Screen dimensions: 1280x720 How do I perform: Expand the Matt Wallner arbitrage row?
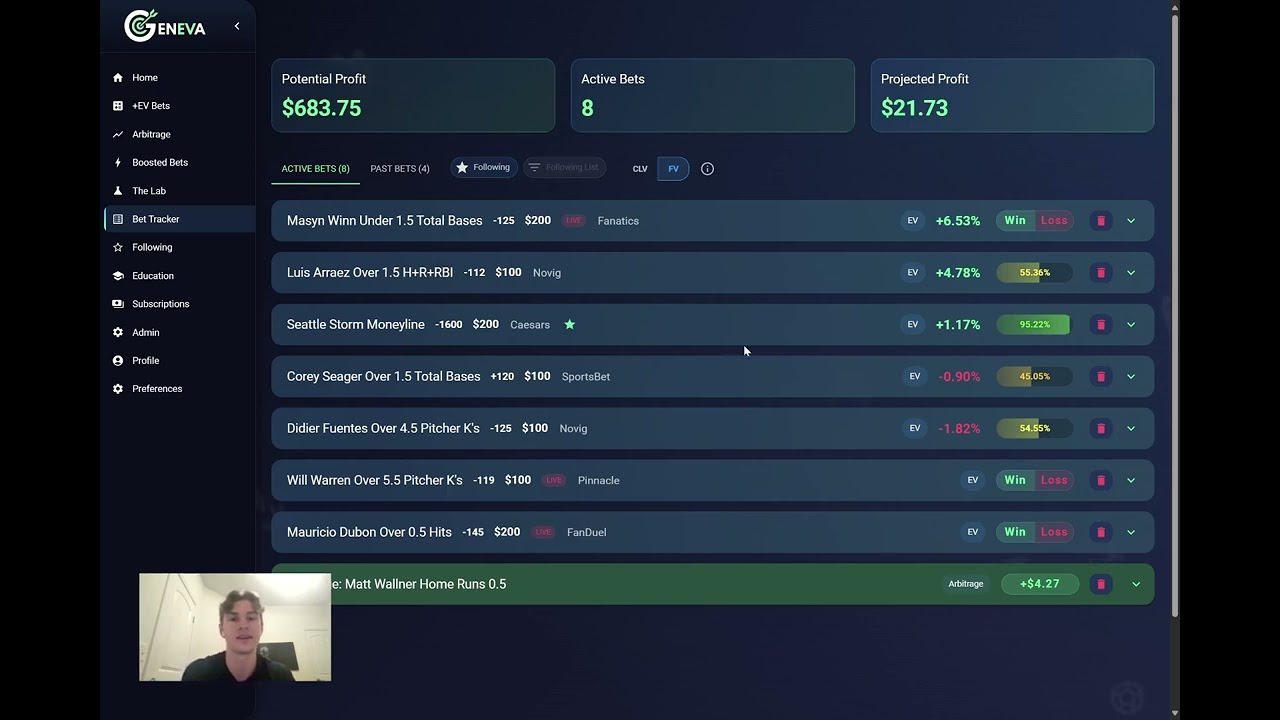[x=1135, y=585]
